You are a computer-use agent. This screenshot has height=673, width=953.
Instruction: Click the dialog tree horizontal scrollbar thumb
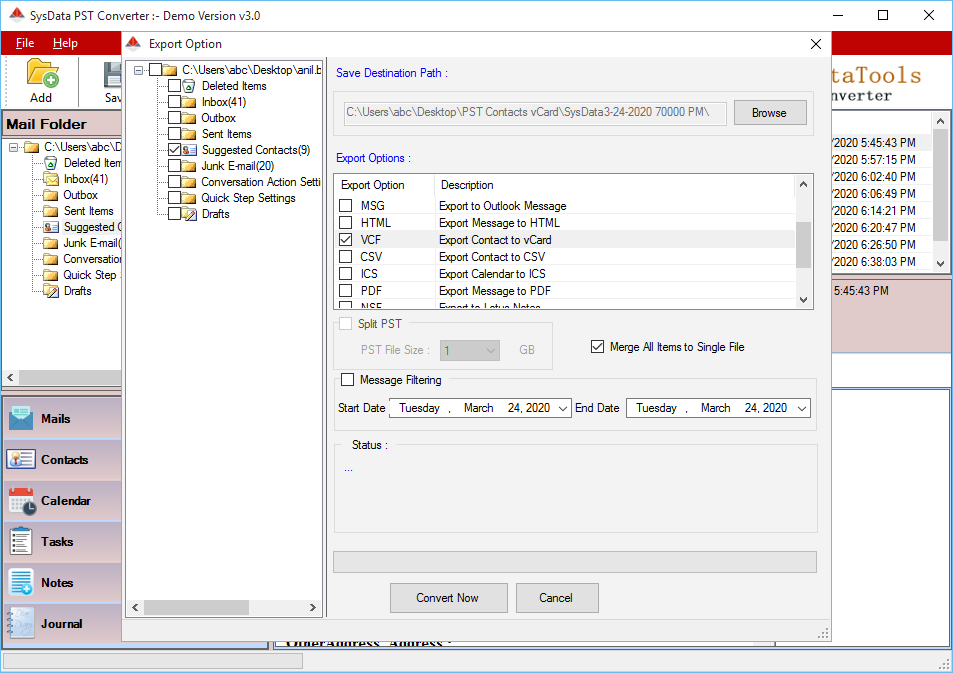click(196, 607)
